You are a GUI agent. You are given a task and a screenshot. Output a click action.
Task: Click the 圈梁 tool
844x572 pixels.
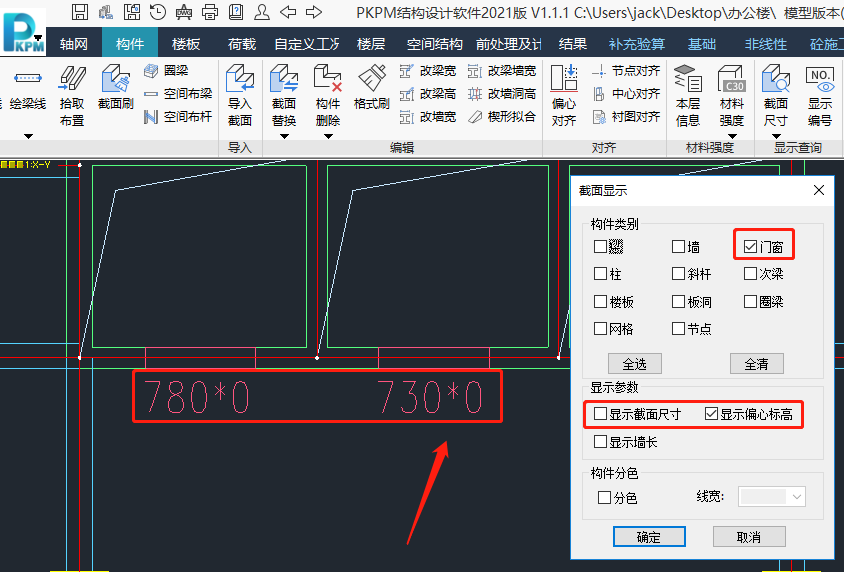(167, 70)
